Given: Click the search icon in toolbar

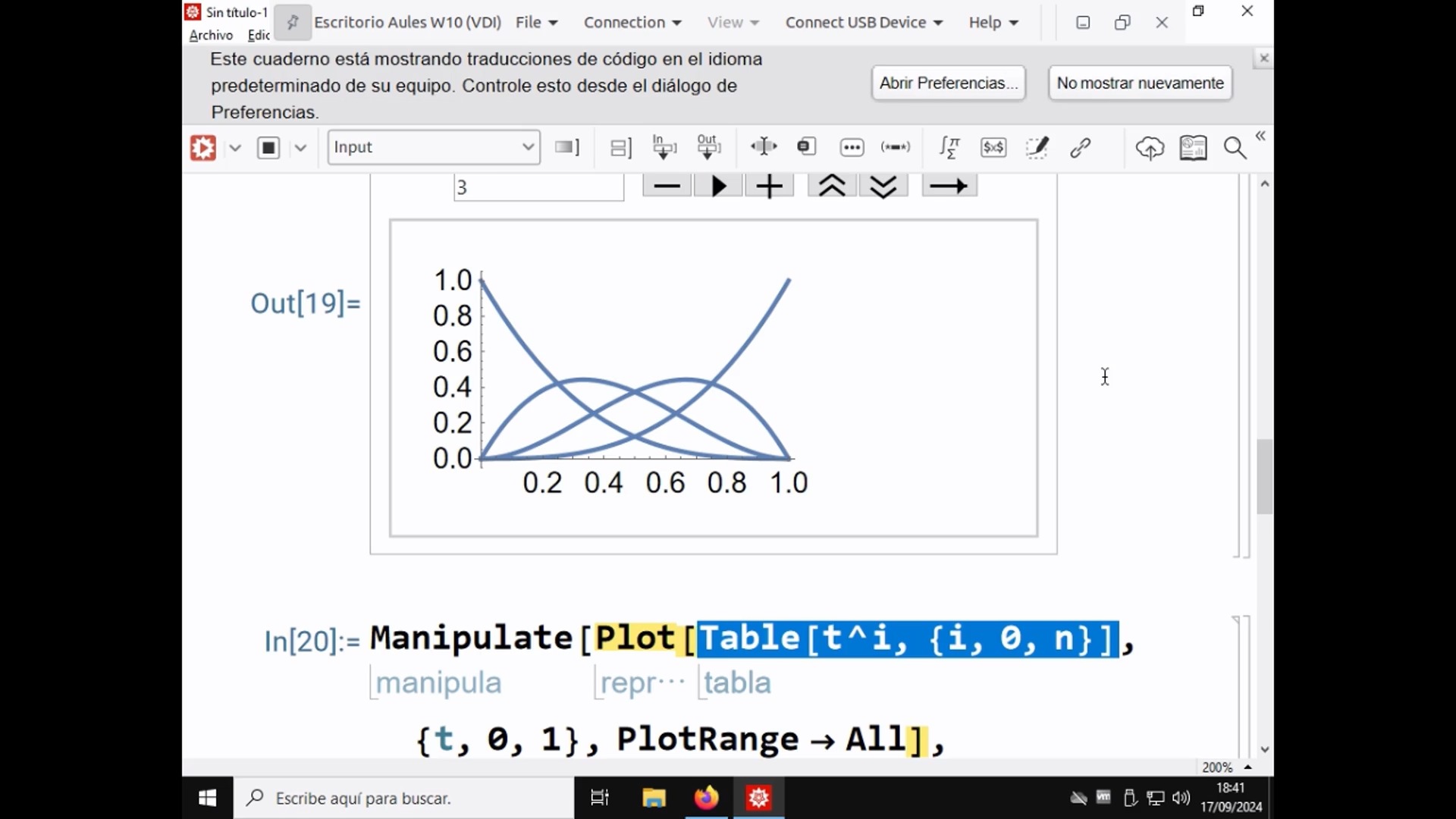Looking at the screenshot, I should click(x=1235, y=148).
